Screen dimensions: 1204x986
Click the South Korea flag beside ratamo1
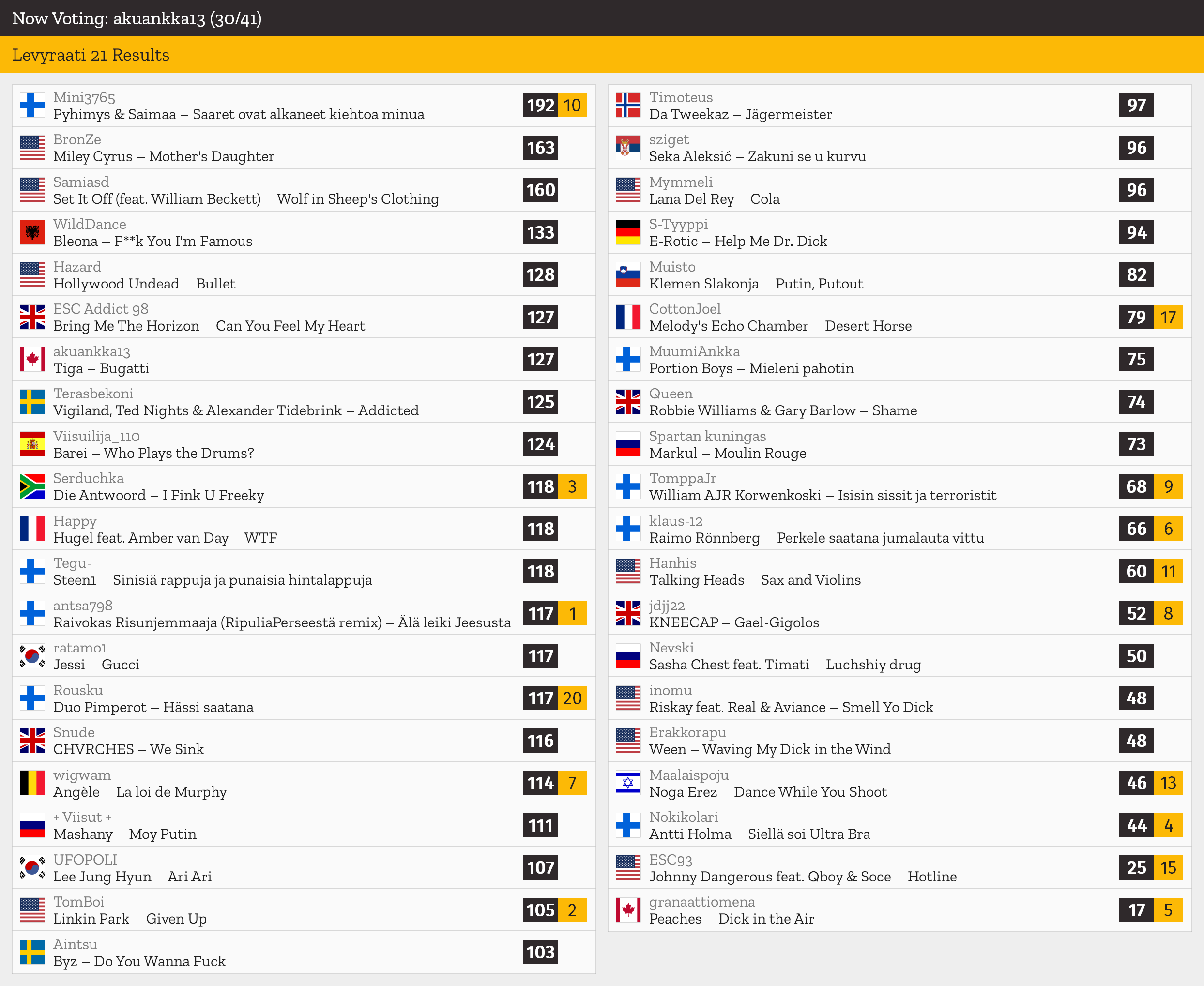[32, 656]
